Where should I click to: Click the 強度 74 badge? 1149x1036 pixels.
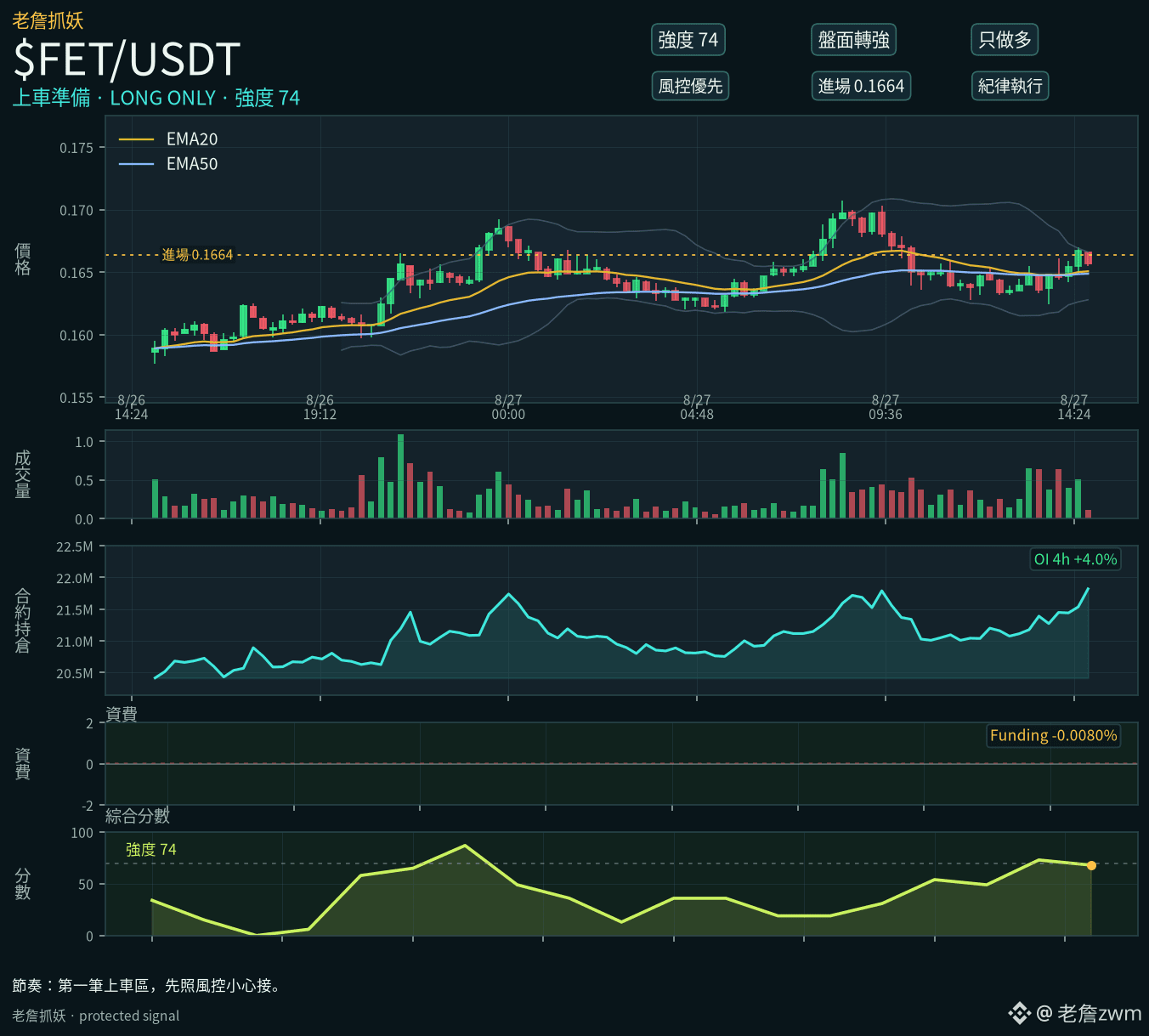pos(688,40)
